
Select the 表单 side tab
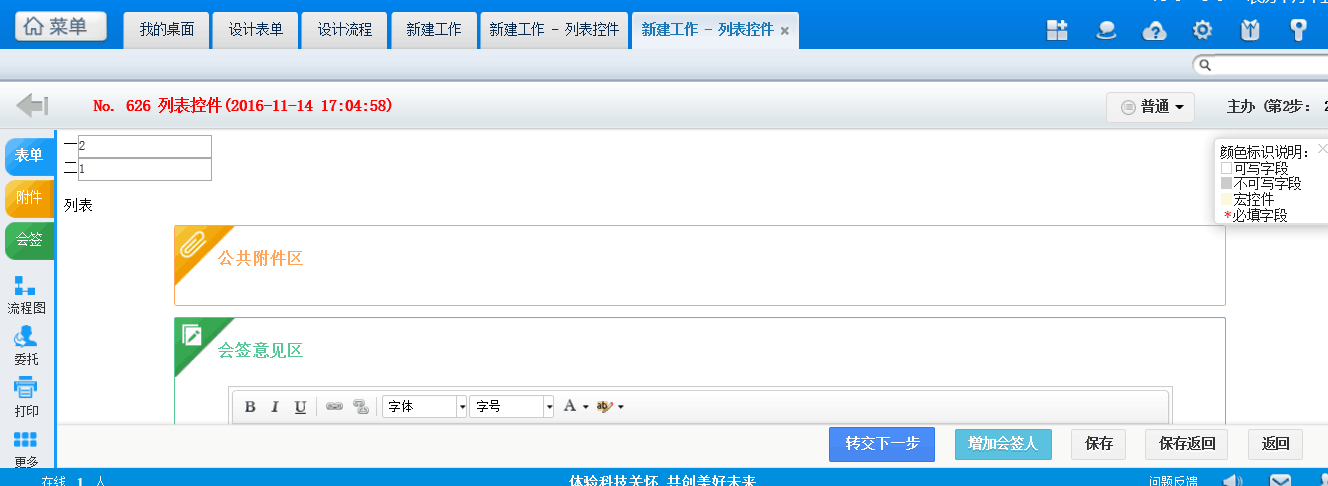(29, 156)
